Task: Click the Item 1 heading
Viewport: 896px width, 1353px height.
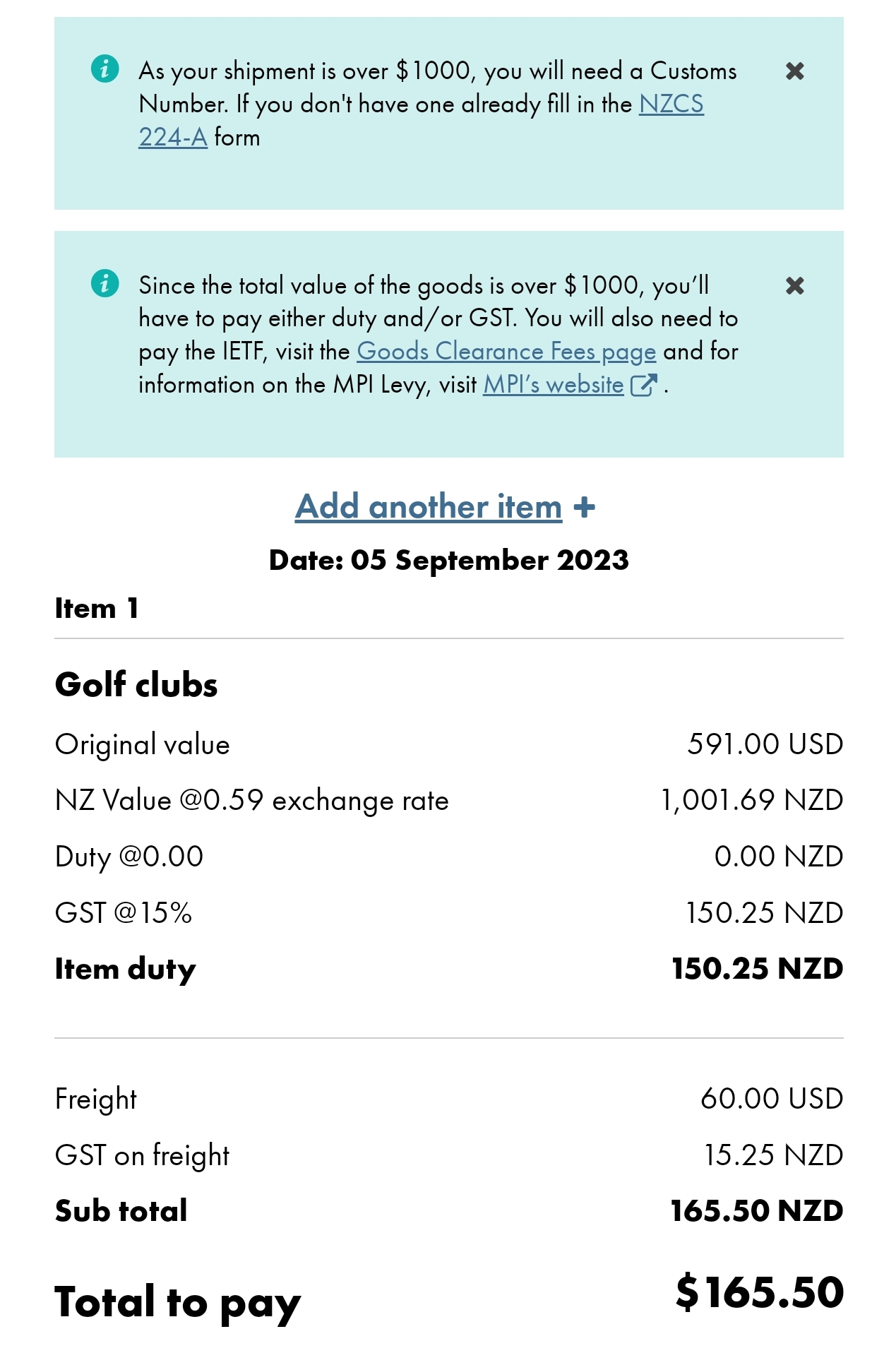Action: tap(97, 608)
